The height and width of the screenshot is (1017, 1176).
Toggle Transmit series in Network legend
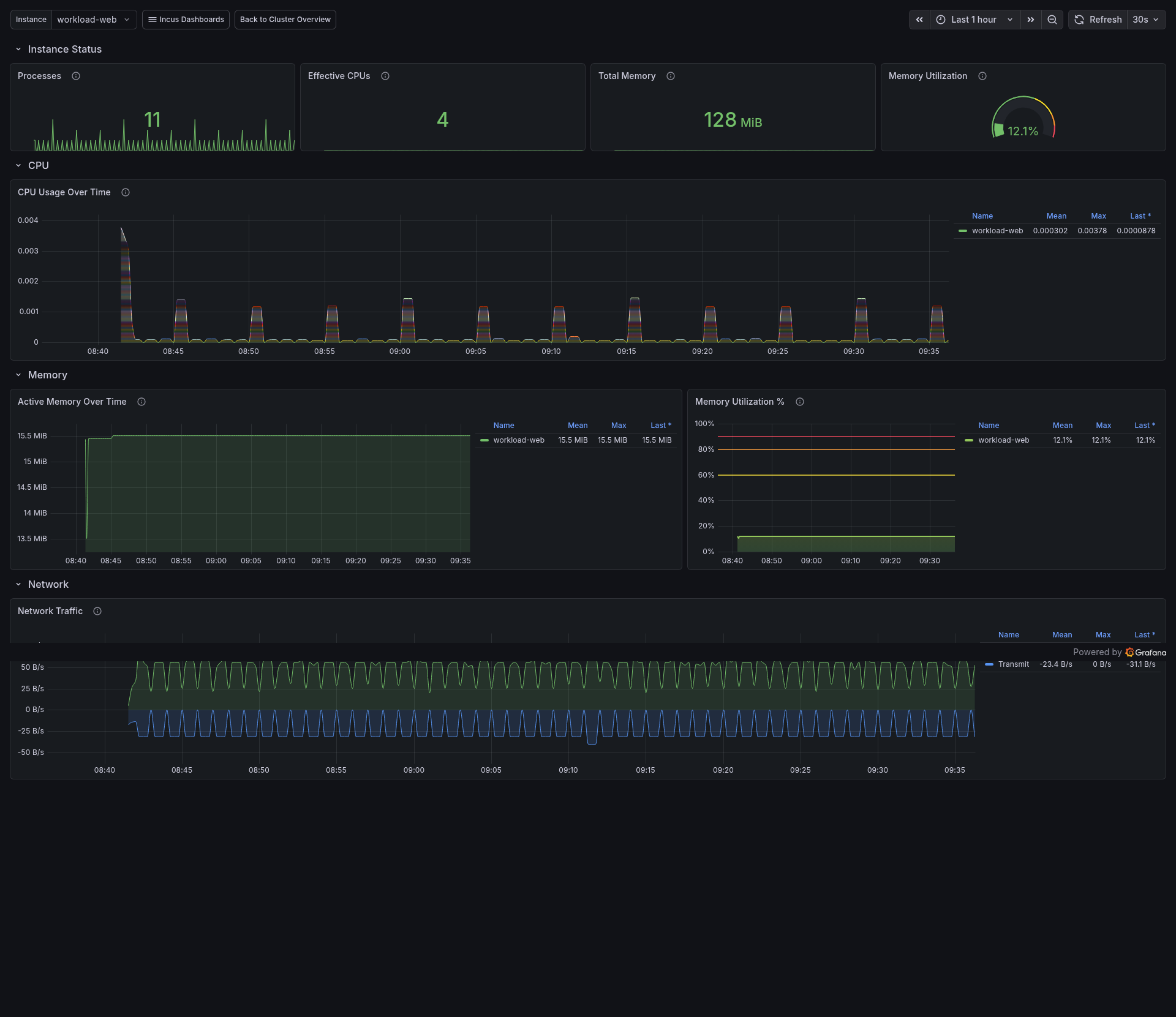pyautogui.click(x=1014, y=664)
